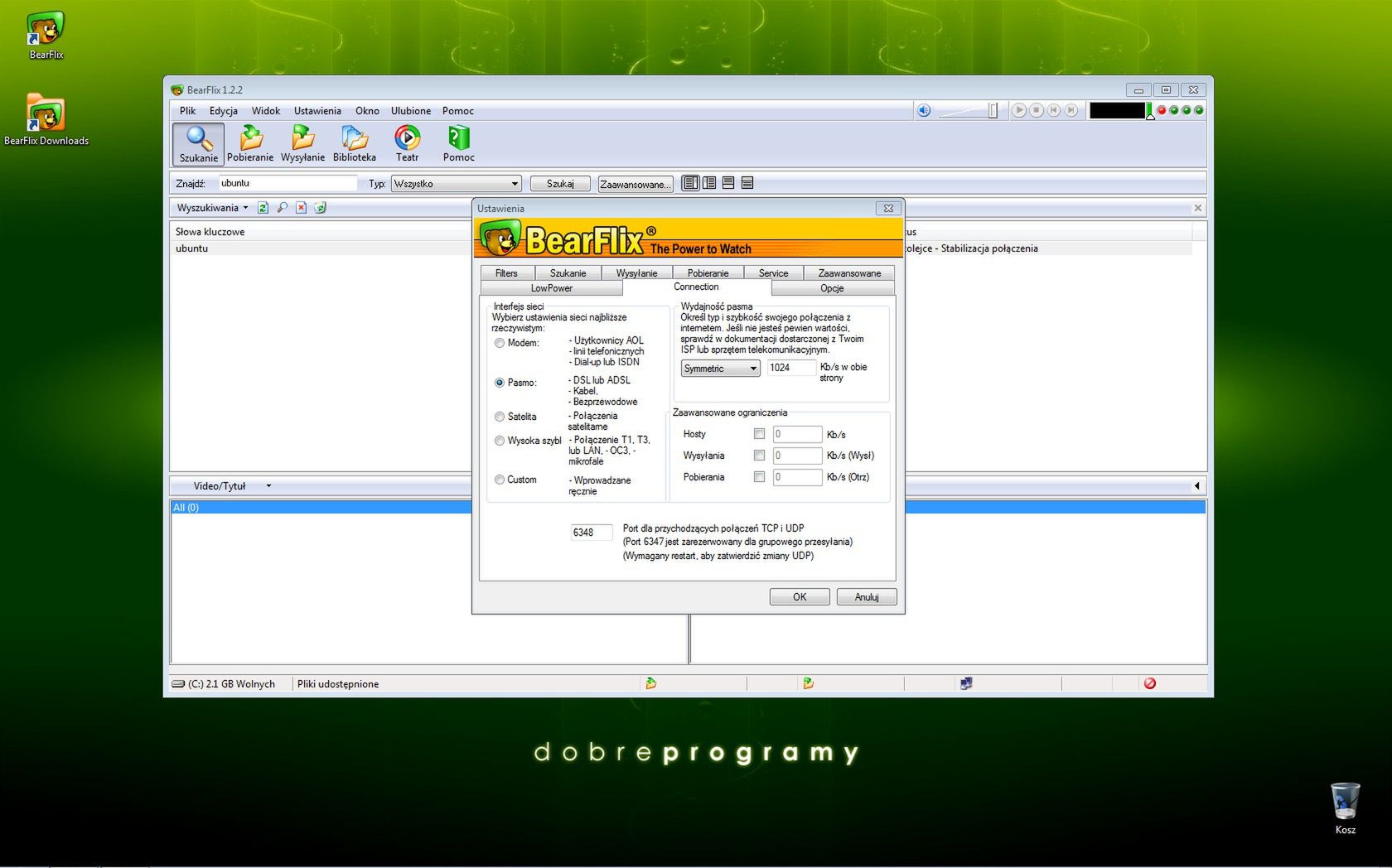
Task: Enable the Pobierania limit checkbox
Action: (759, 477)
